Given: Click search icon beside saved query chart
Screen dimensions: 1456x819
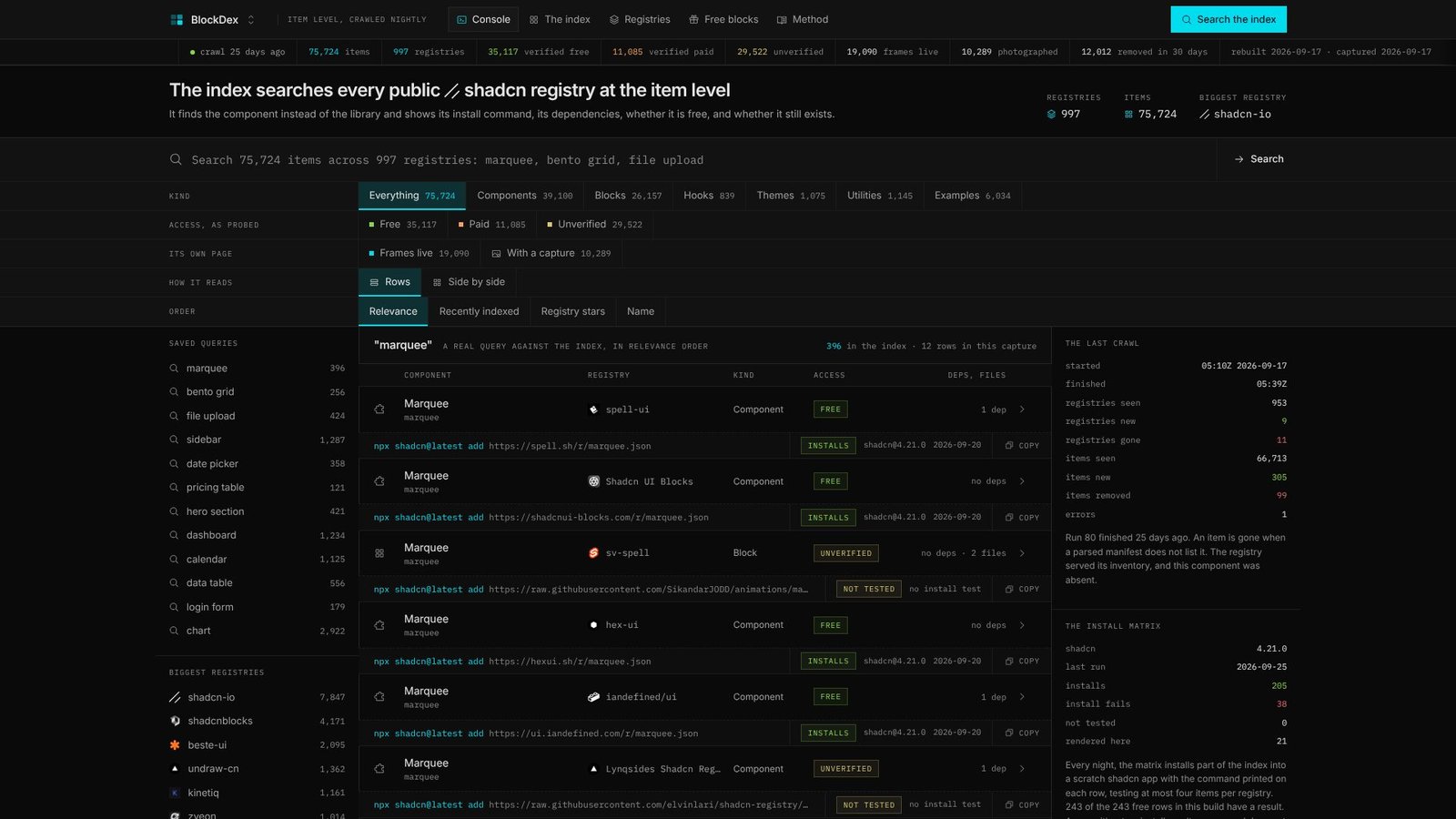Looking at the screenshot, I should tap(174, 631).
